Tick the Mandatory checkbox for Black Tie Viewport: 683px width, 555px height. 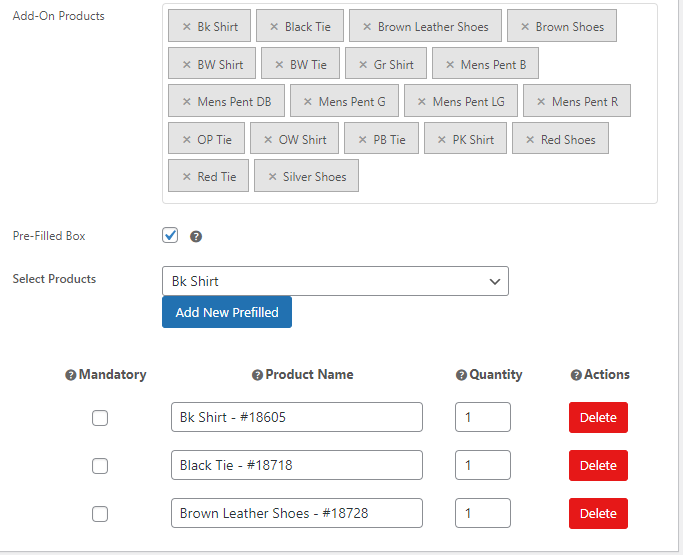[x=100, y=466]
